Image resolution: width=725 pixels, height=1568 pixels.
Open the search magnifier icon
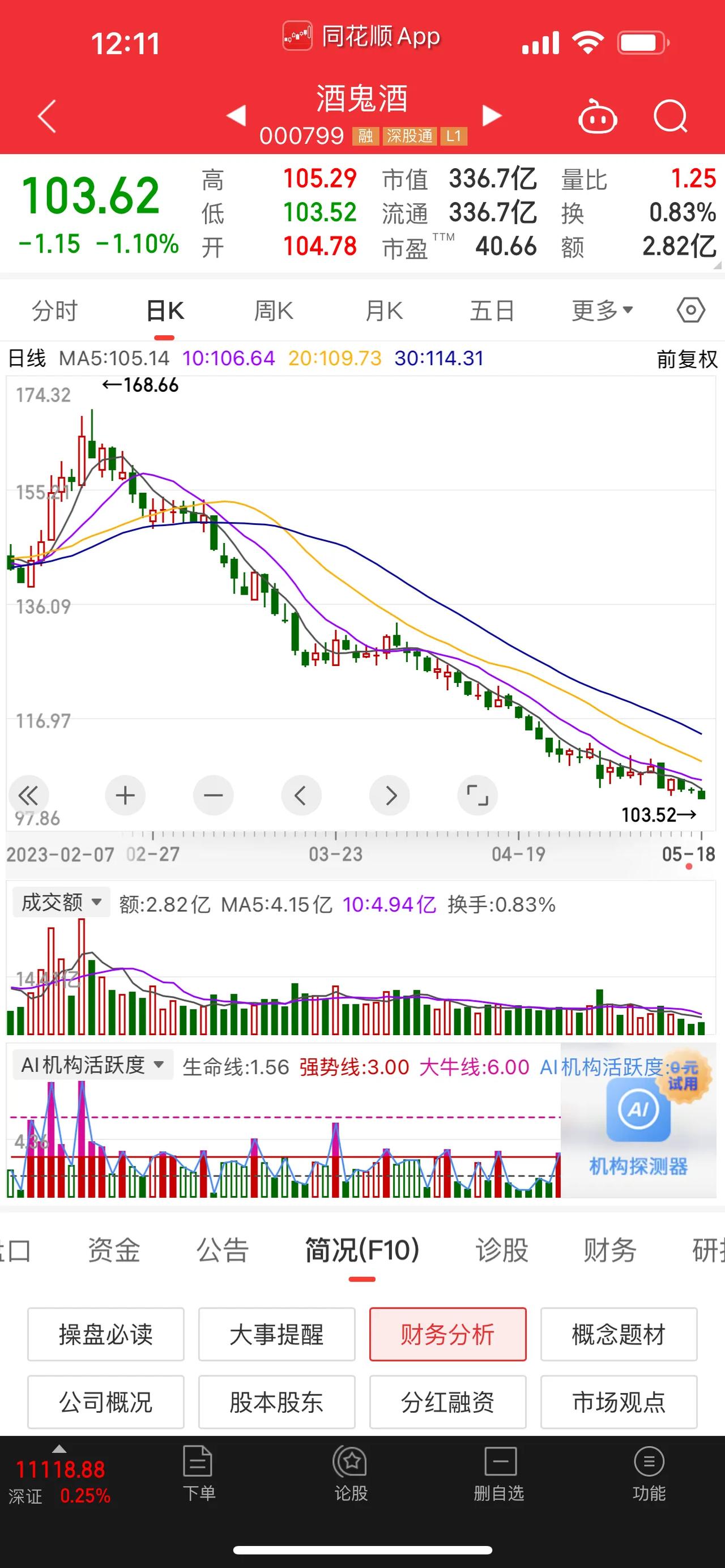click(x=670, y=116)
